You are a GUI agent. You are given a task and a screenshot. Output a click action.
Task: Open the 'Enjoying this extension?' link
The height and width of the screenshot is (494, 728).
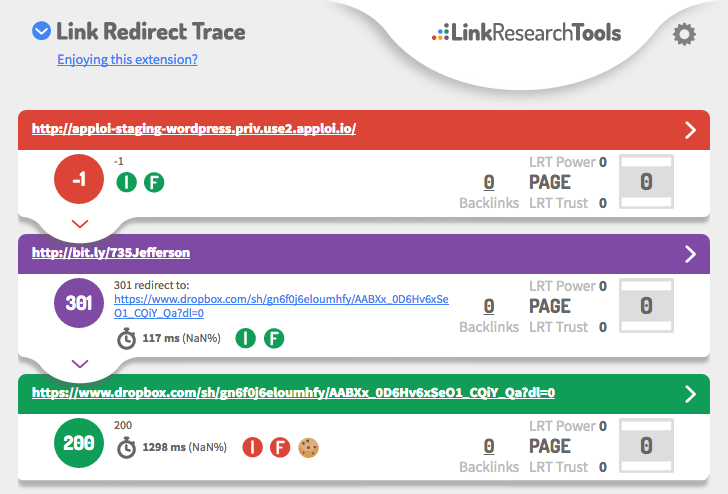(x=127, y=59)
